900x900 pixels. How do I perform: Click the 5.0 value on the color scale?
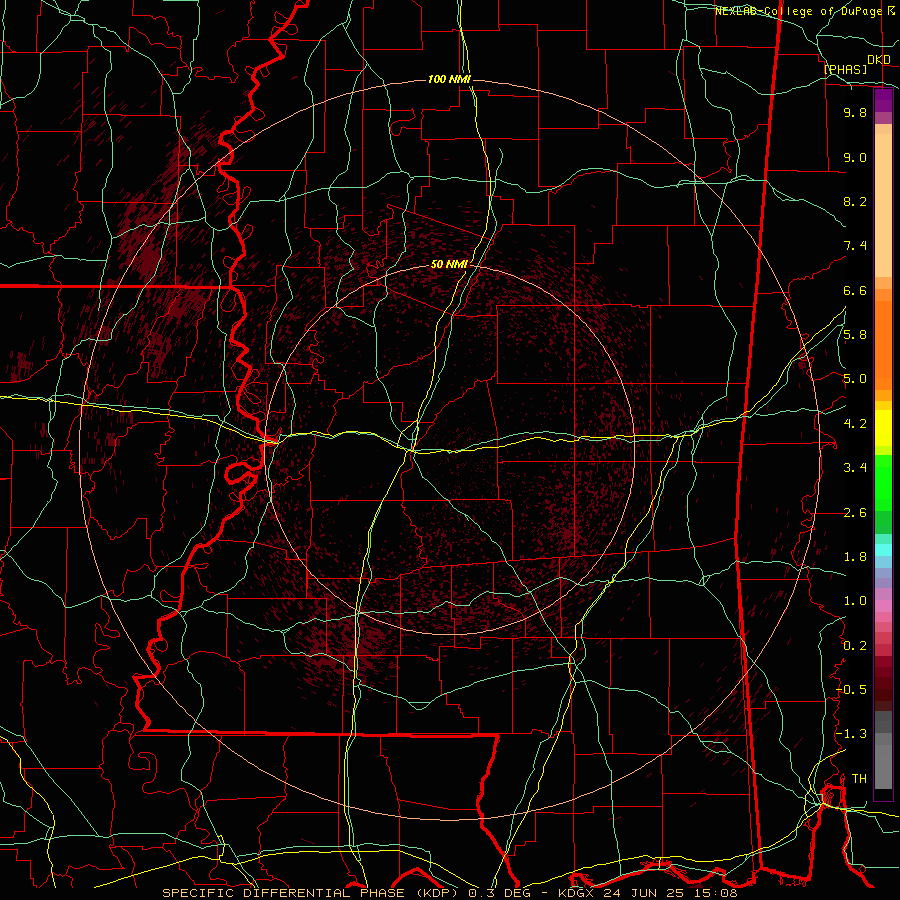855,379
